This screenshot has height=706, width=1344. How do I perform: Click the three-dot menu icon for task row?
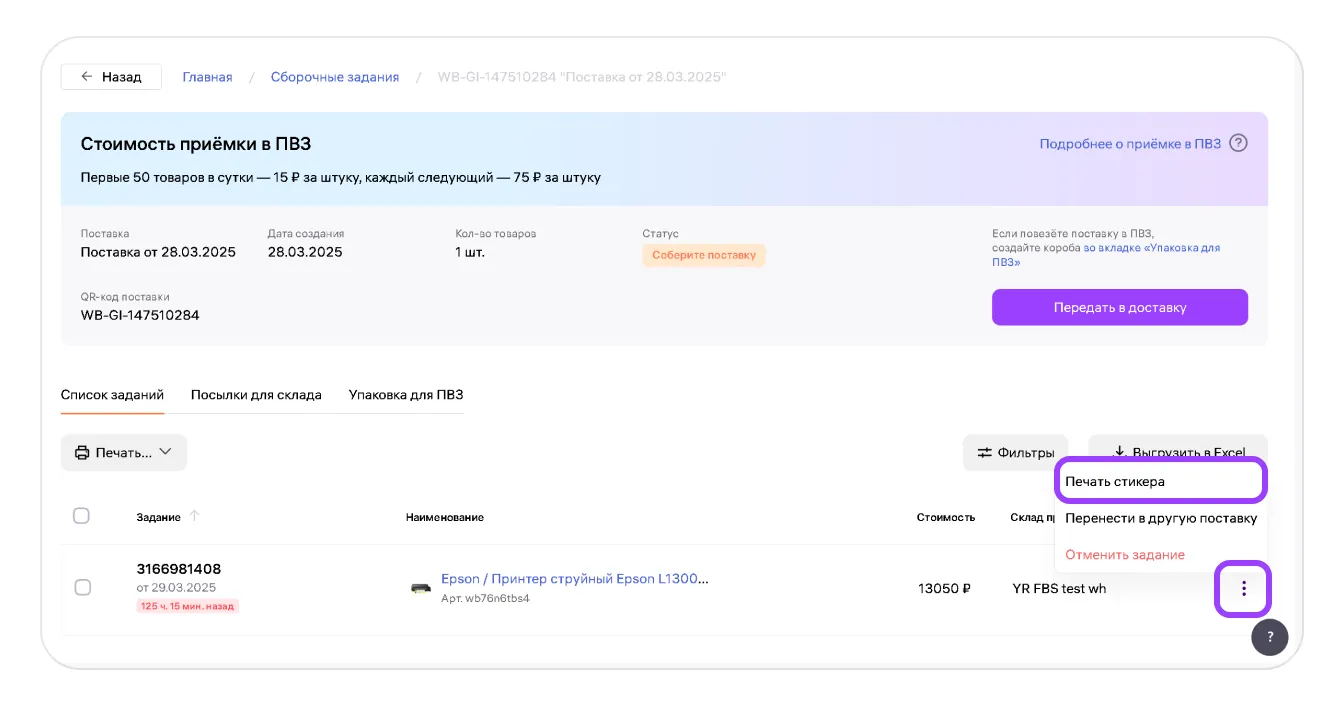pyautogui.click(x=1243, y=589)
